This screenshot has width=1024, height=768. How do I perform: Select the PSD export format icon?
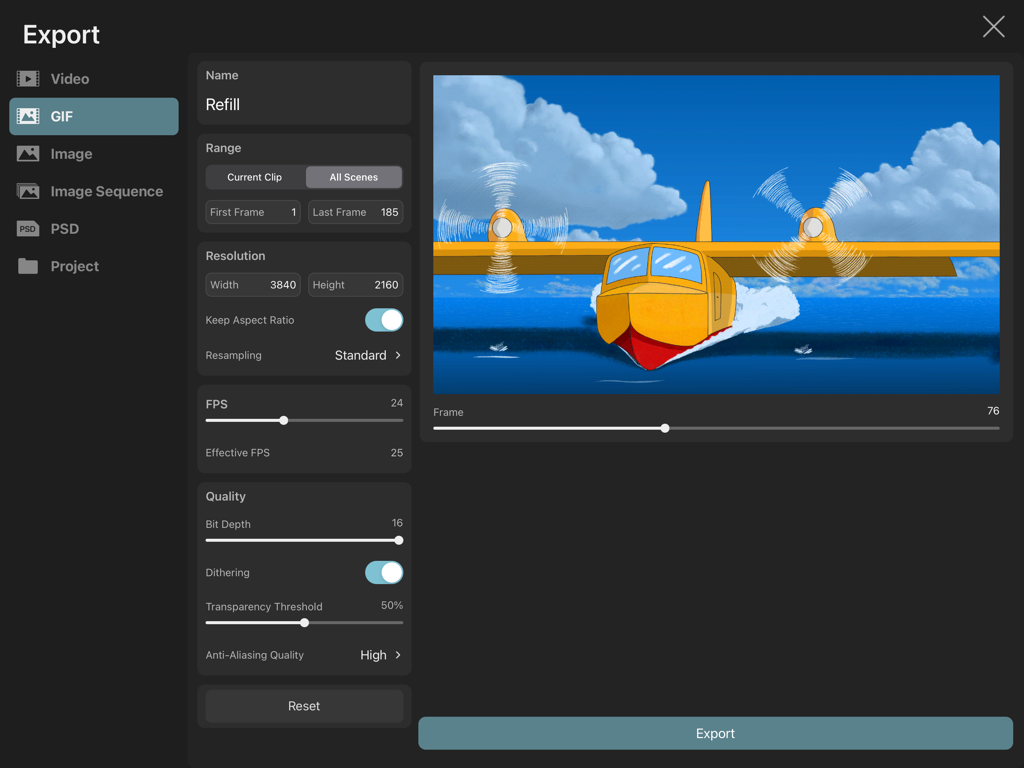[x=30, y=228]
